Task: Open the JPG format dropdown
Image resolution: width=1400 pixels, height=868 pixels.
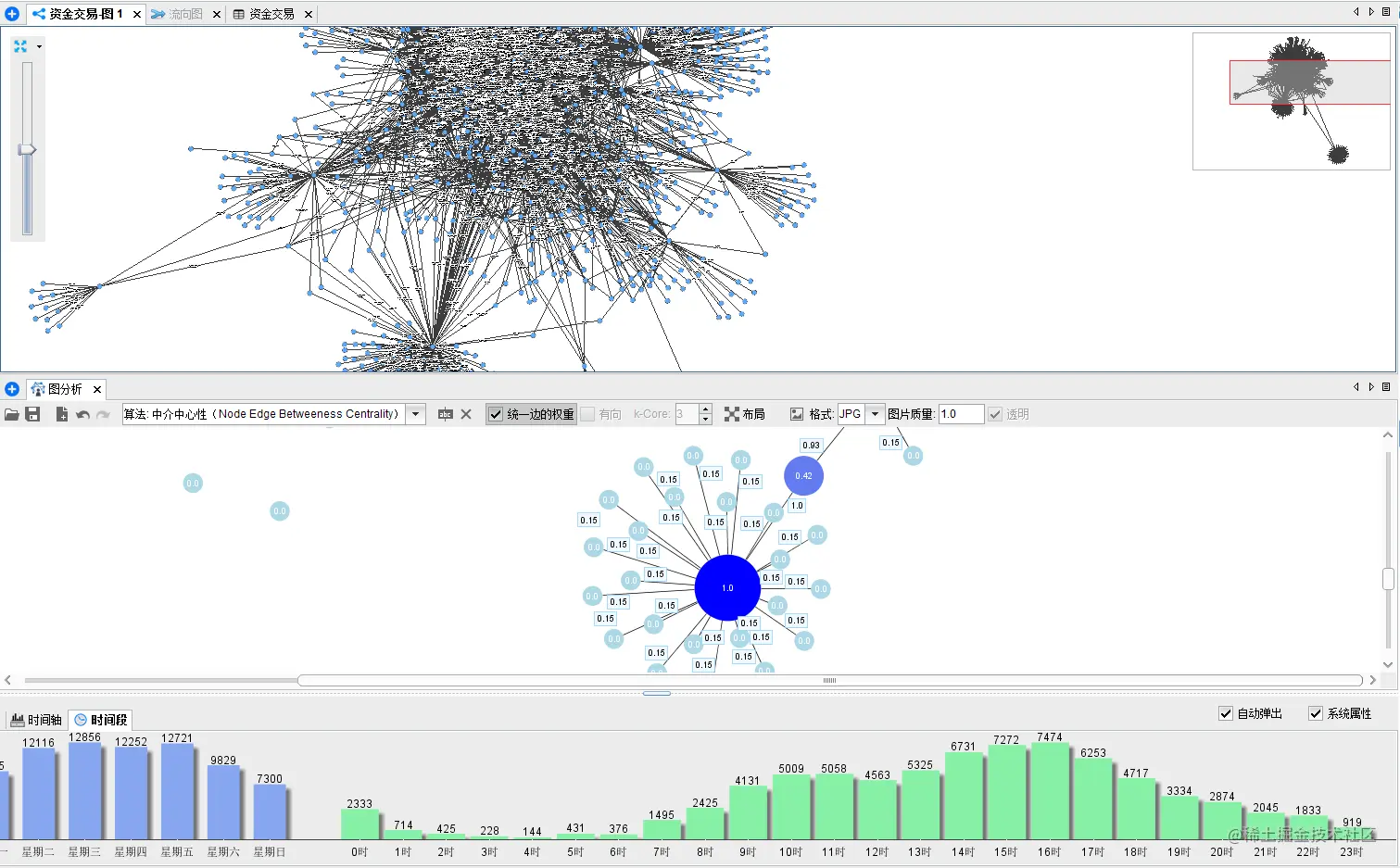Action: (875, 414)
